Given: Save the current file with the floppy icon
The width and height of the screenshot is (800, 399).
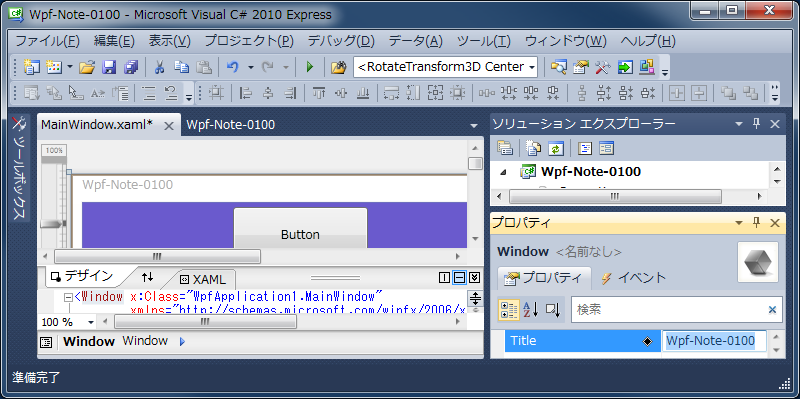Looking at the screenshot, I should click(109, 67).
